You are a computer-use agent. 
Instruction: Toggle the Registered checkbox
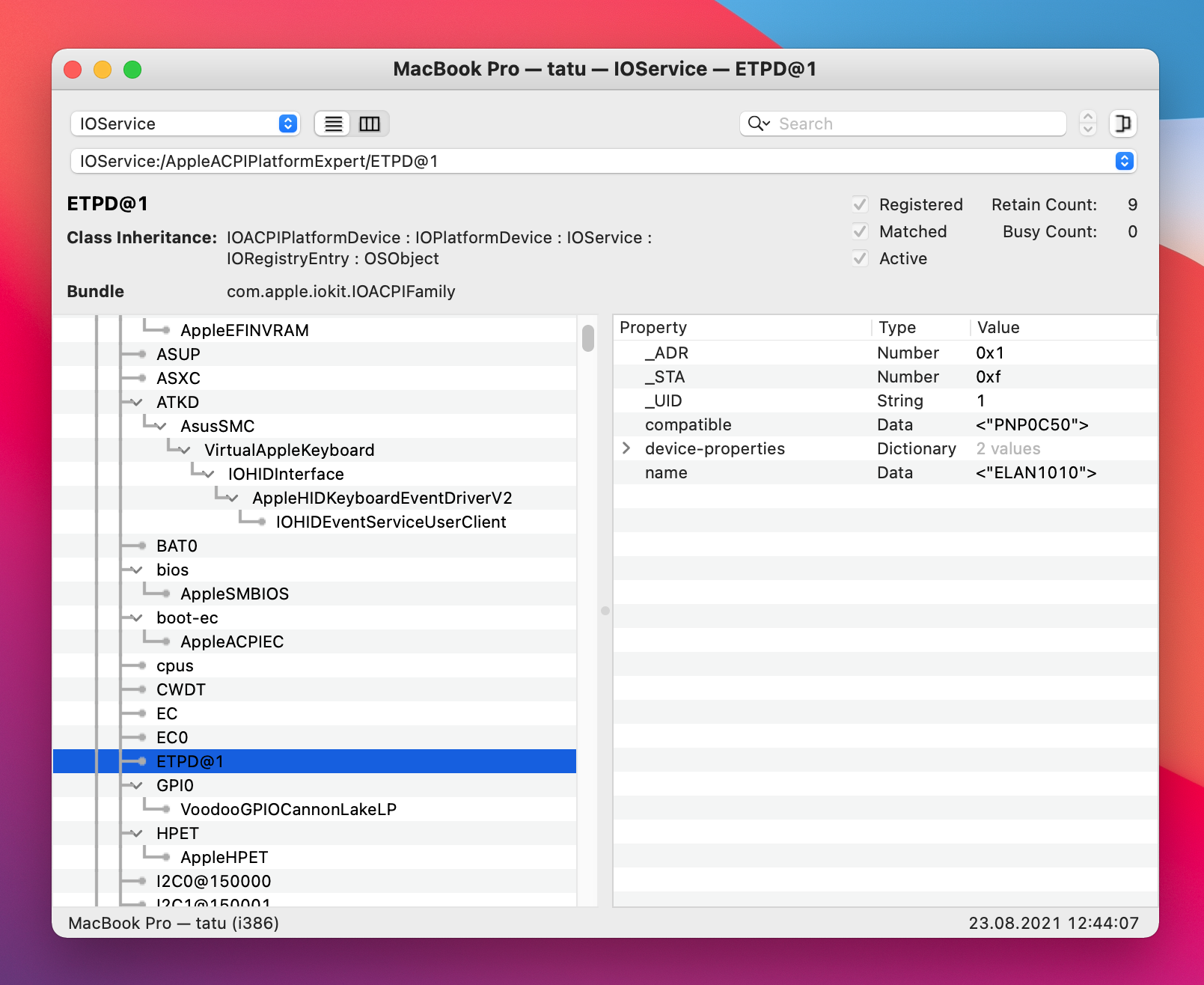click(x=860, y=204)
